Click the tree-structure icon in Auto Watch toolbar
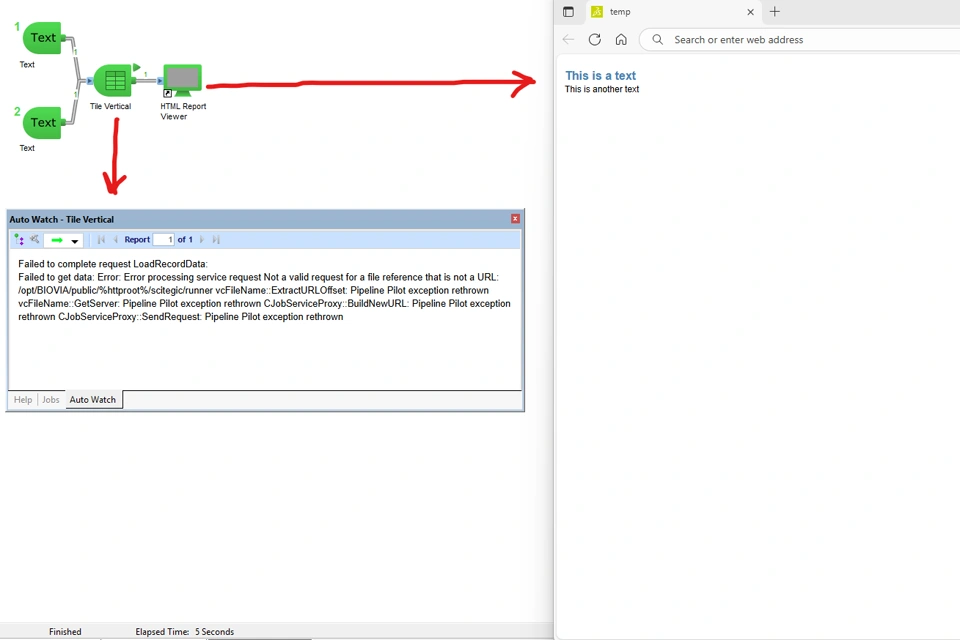This screenshot has height=640, width=960. tap(19, 240)
